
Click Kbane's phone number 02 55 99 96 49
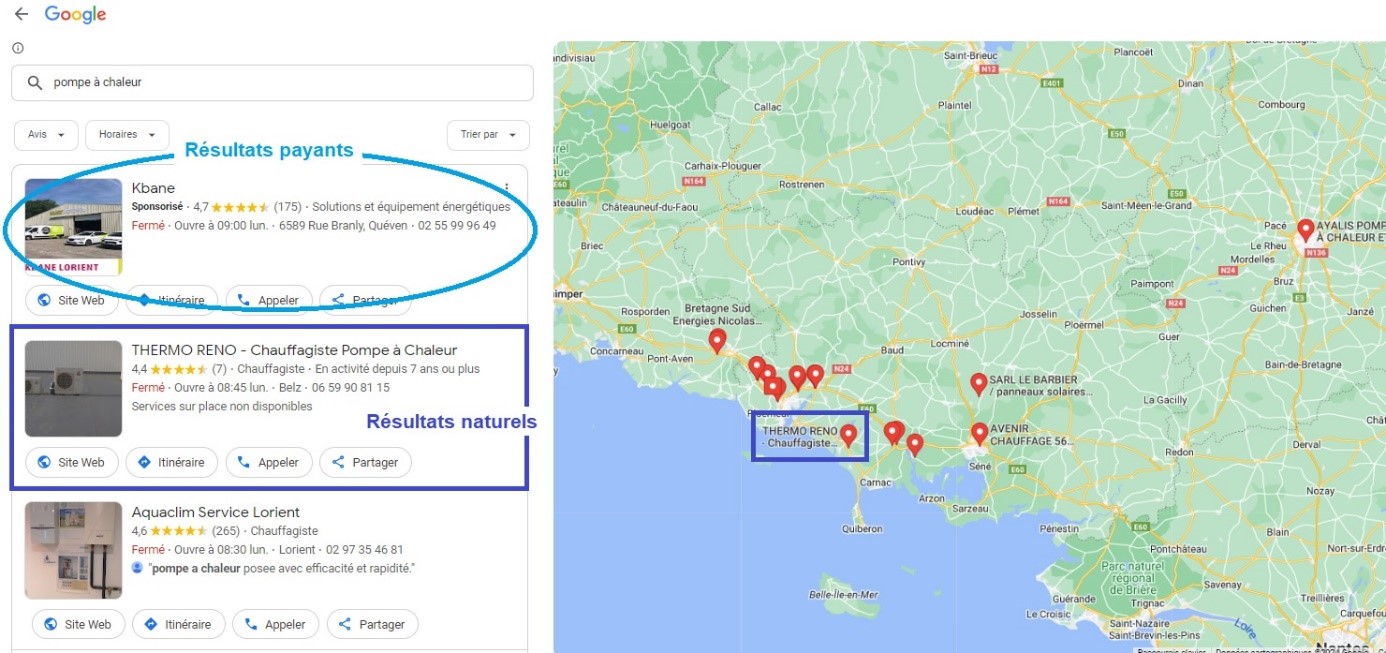coord(457,226)
